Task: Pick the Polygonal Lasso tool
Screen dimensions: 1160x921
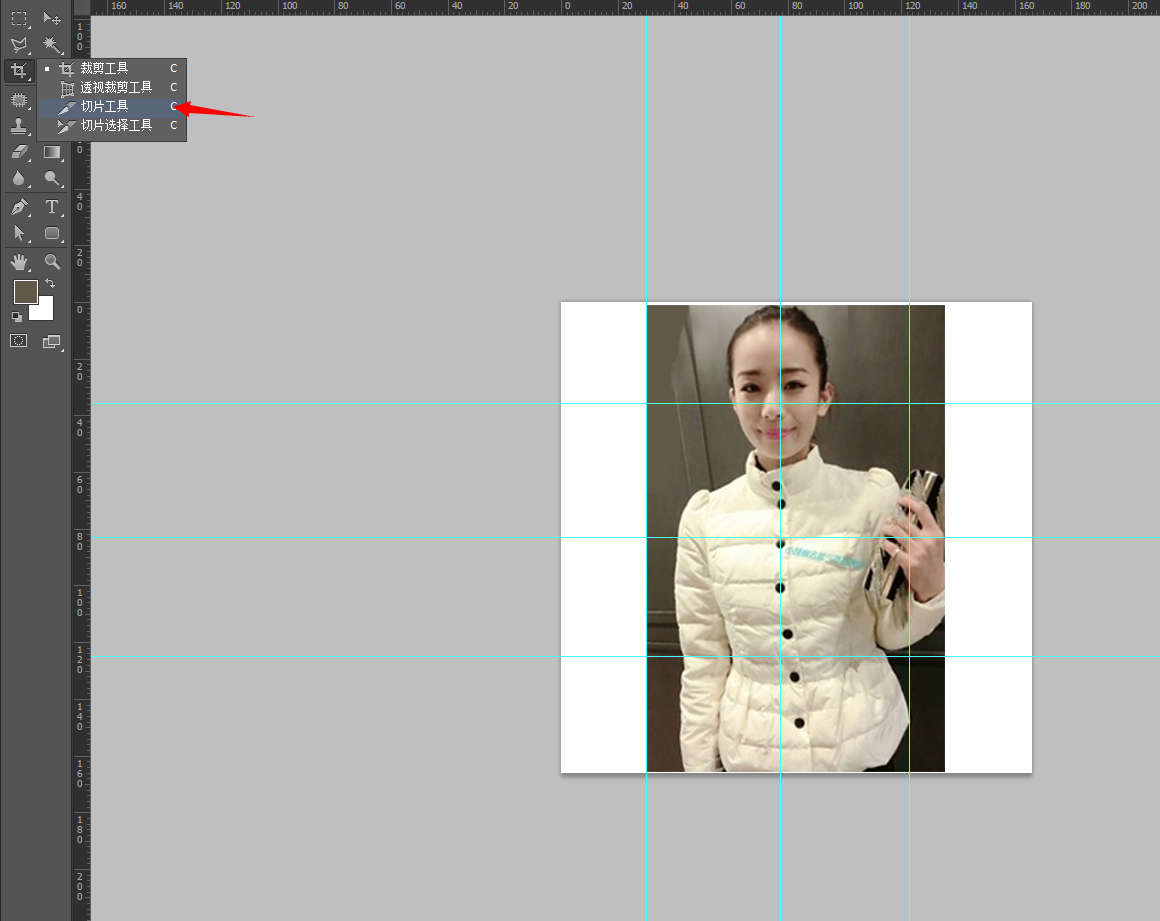Action: pos(18,45)
